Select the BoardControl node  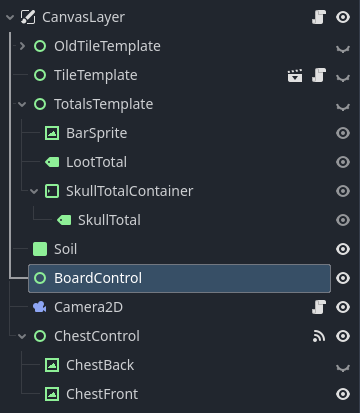179,278
